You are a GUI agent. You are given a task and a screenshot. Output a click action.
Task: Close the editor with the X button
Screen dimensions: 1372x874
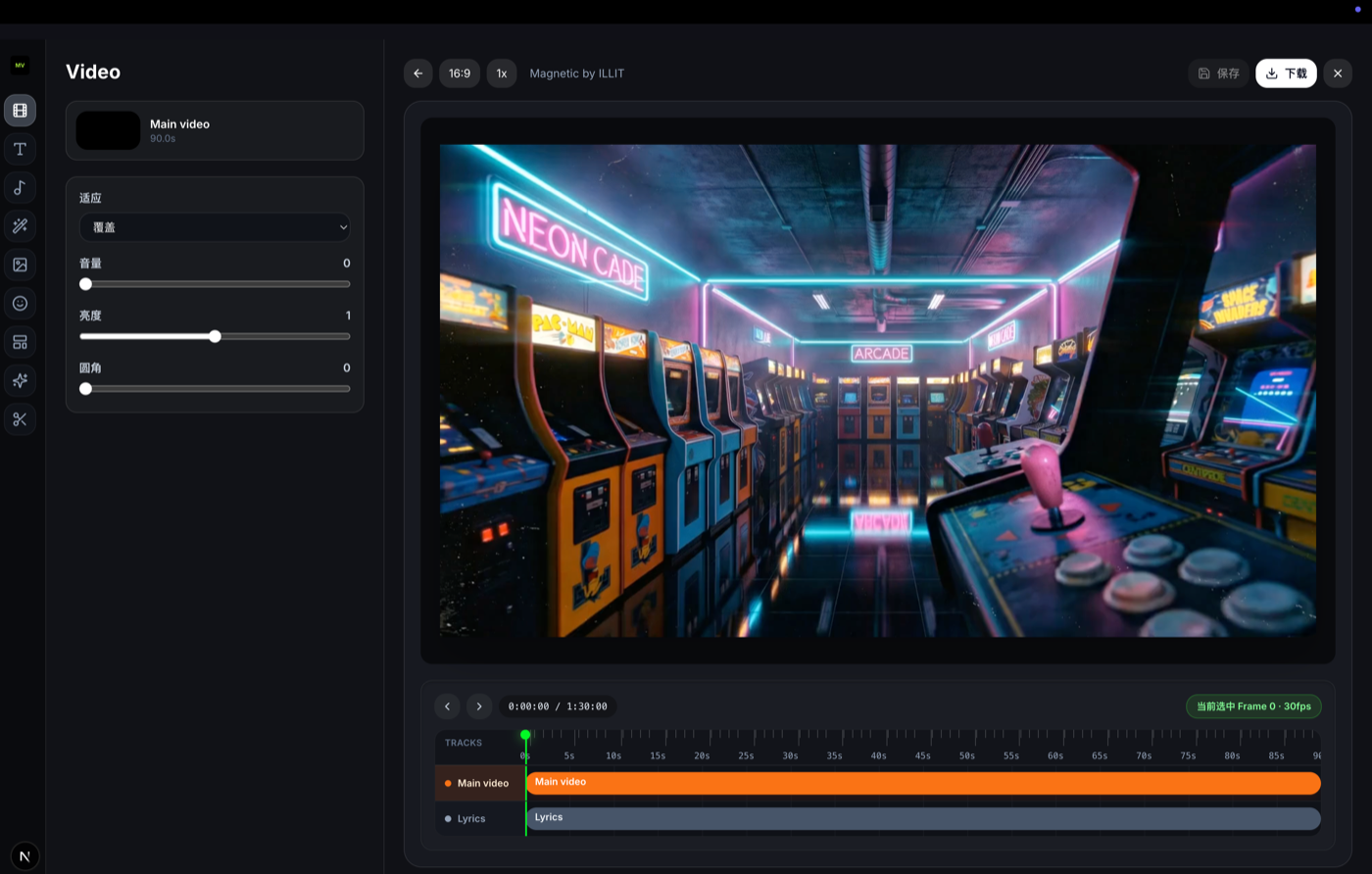1338,73
